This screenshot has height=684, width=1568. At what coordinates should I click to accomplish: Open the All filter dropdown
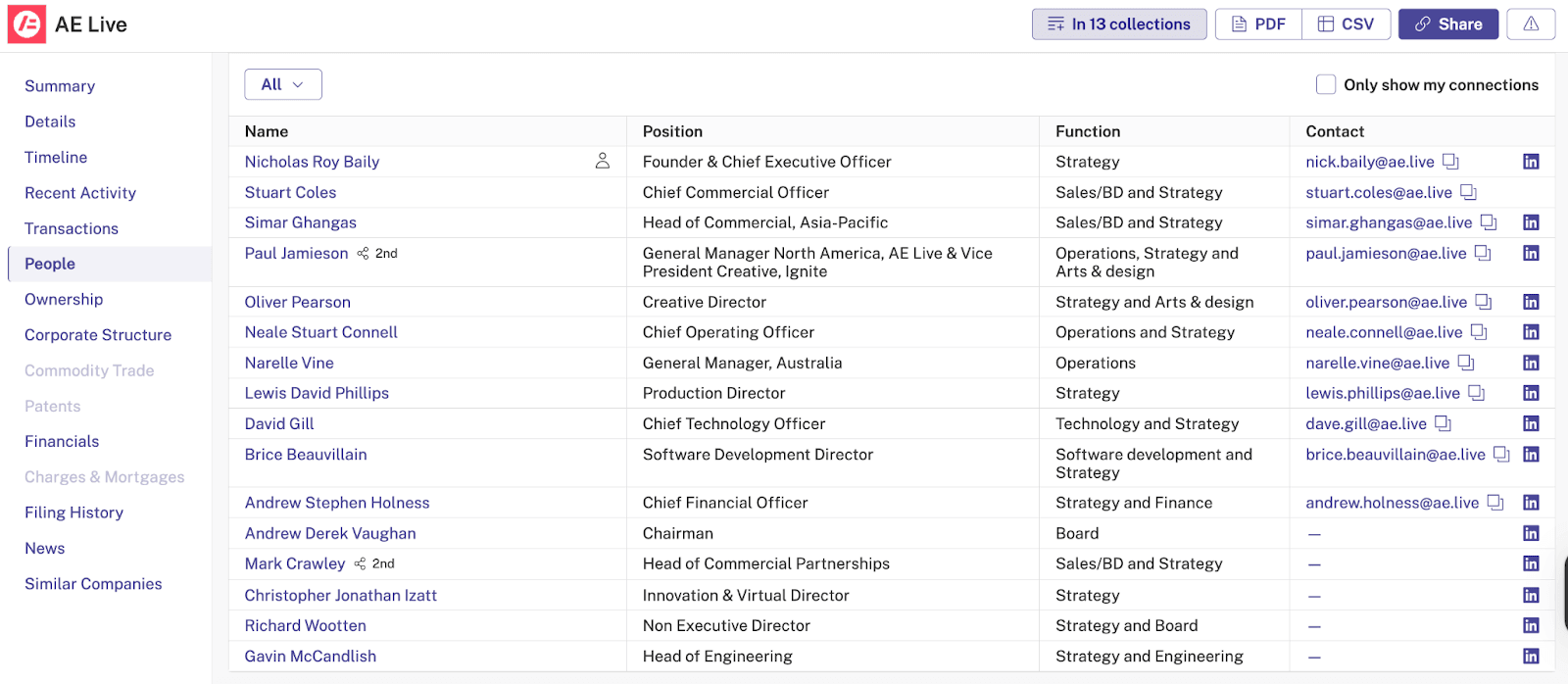[283, 84]
